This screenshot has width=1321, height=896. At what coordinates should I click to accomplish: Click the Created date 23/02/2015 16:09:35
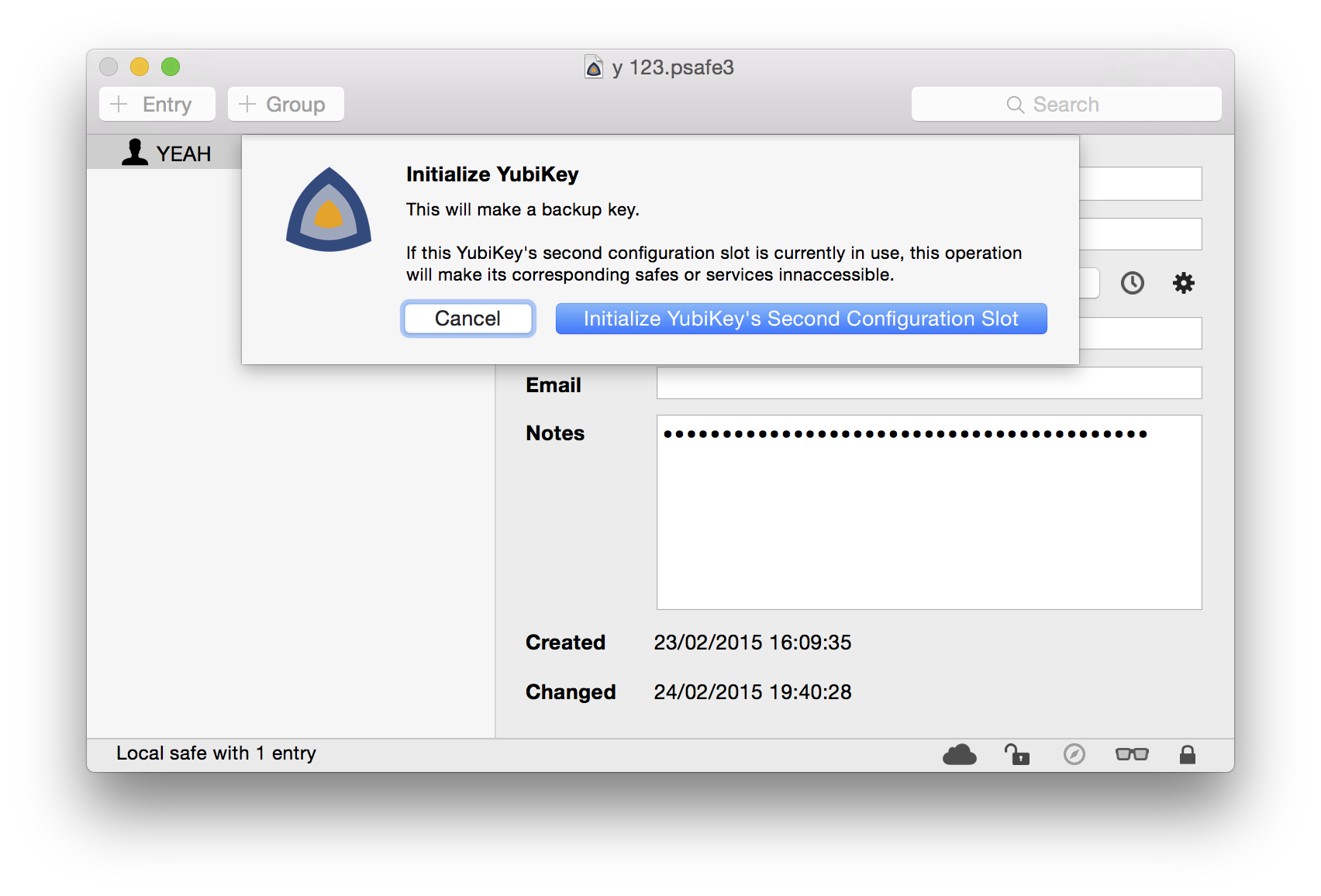tap(752, 643)
